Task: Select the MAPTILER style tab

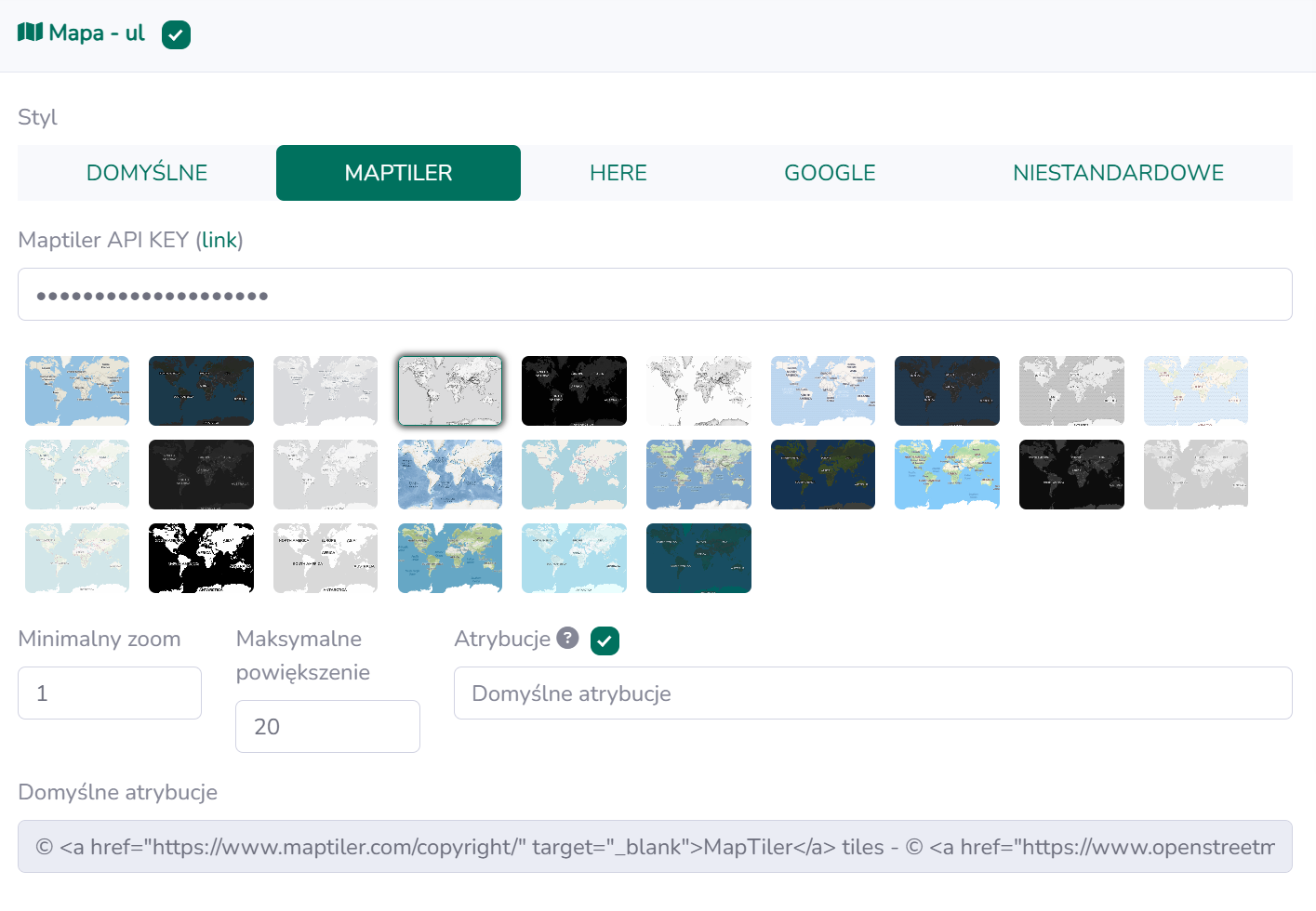Action: 398,173
